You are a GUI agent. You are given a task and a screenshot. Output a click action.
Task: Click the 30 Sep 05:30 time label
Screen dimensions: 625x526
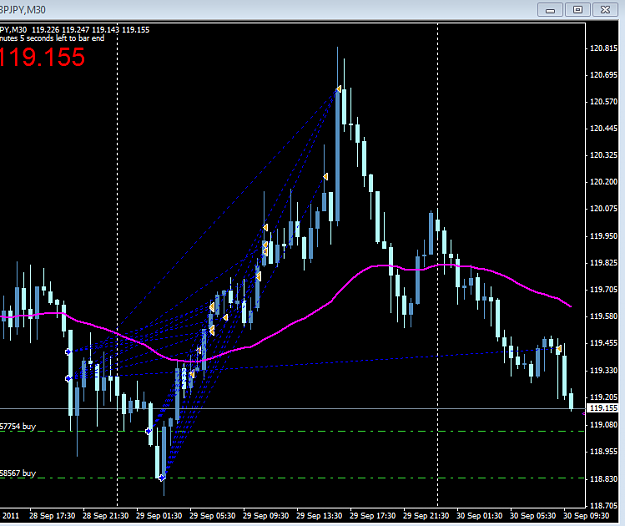coord(533,516)
